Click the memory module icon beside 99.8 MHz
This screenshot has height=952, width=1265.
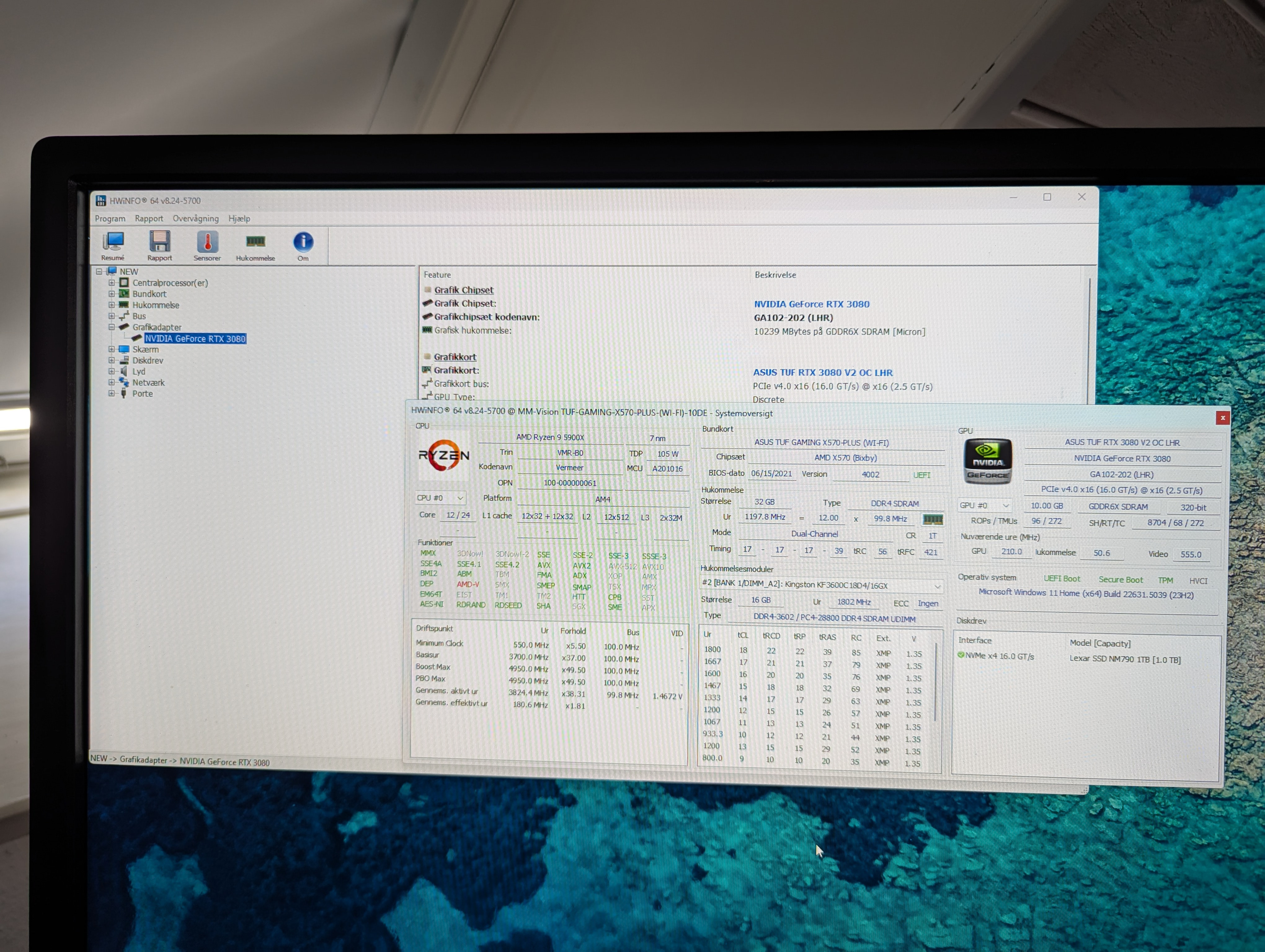[x=933, y=519]
